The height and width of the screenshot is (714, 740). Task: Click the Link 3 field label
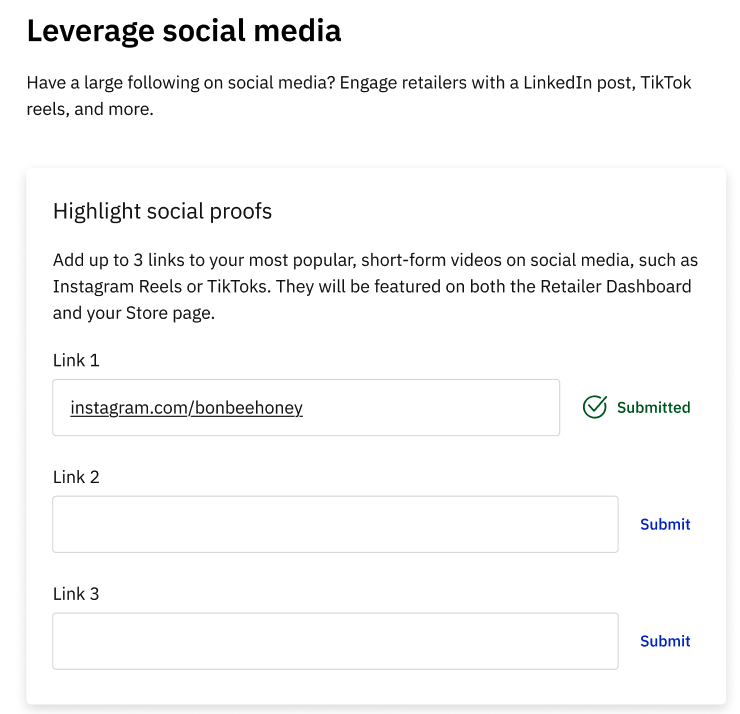point(76,594)
